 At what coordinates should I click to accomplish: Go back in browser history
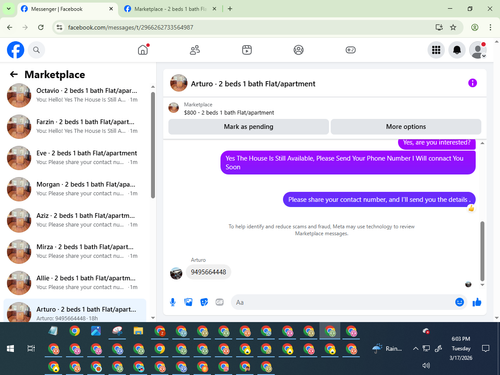[10, 27]
